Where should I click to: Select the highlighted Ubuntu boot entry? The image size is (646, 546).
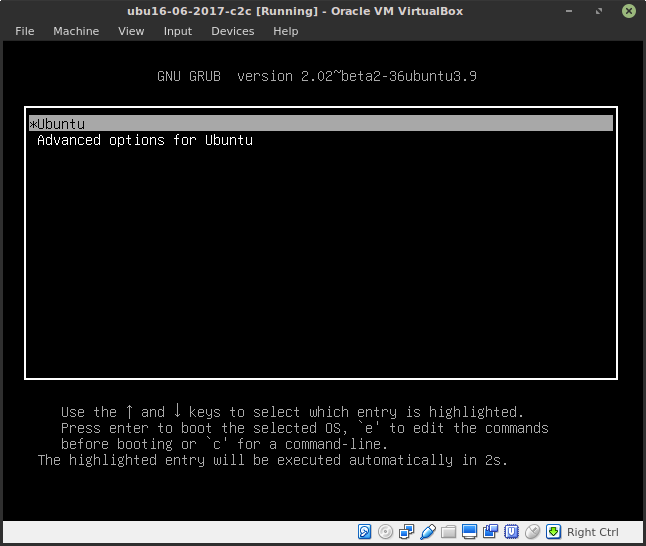click(321, 124)
